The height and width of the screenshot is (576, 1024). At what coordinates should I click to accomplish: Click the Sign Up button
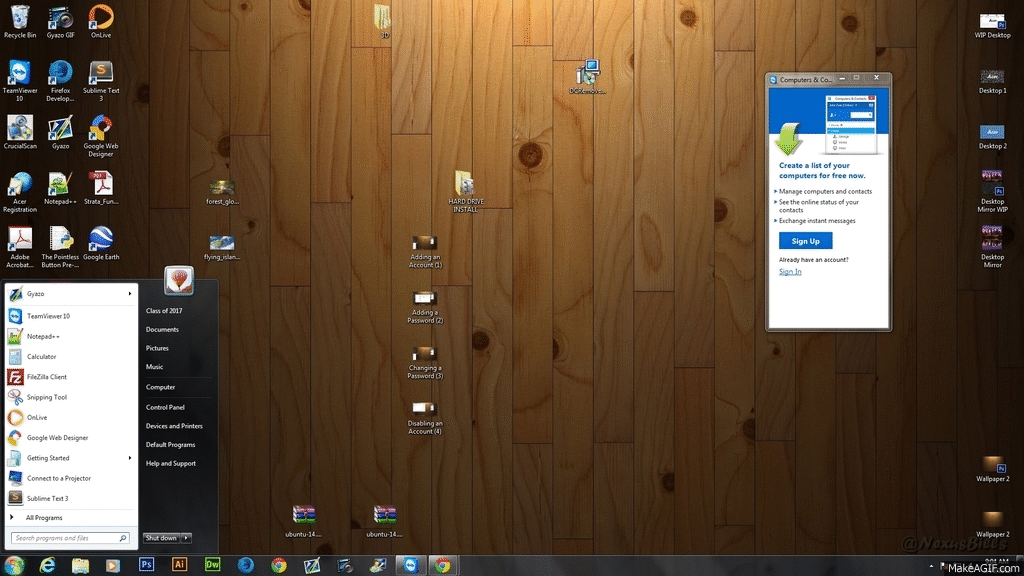(805, 241)
